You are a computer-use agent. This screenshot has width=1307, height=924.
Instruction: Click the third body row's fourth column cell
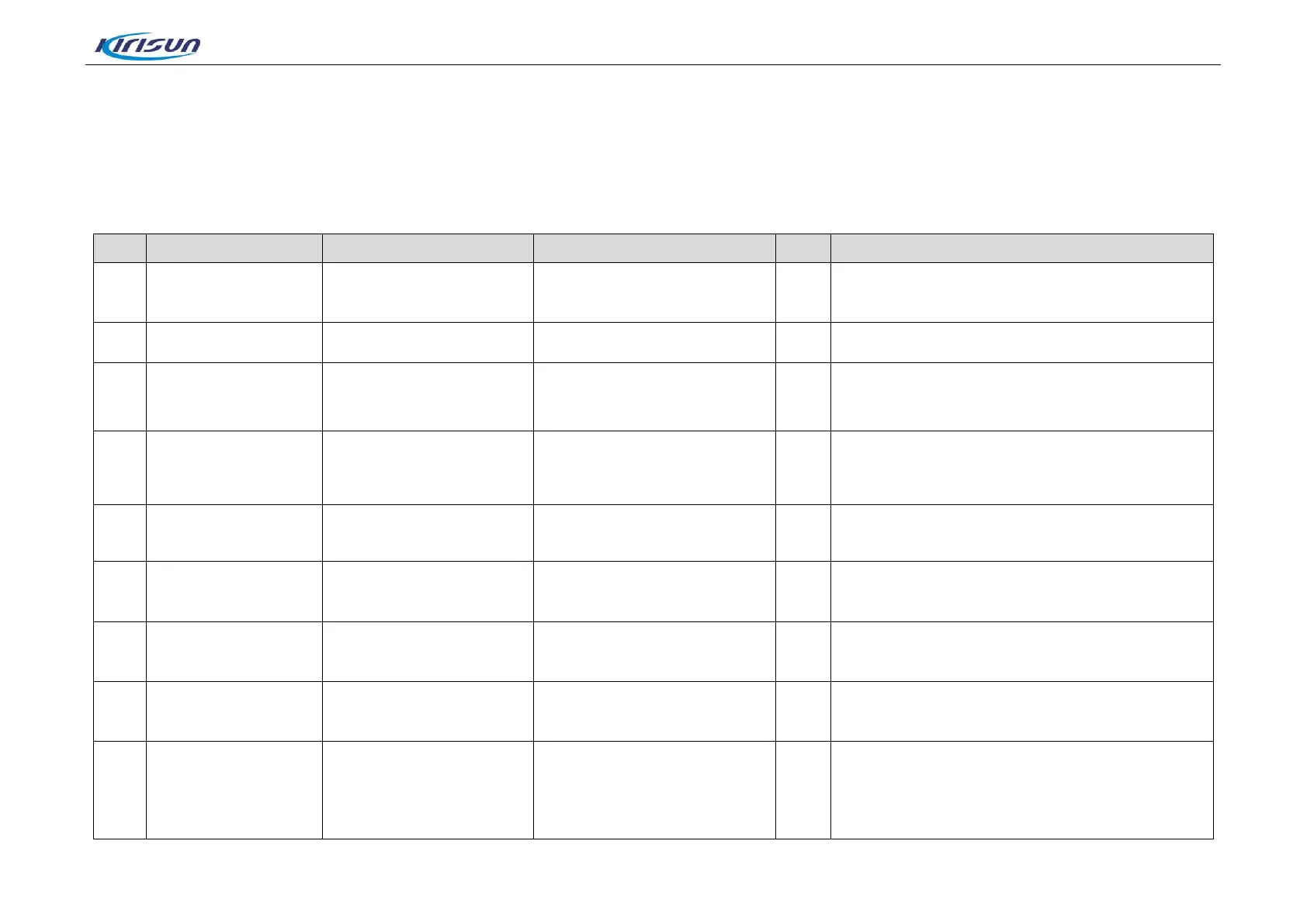pyautogui.click(x=654, y=396)
